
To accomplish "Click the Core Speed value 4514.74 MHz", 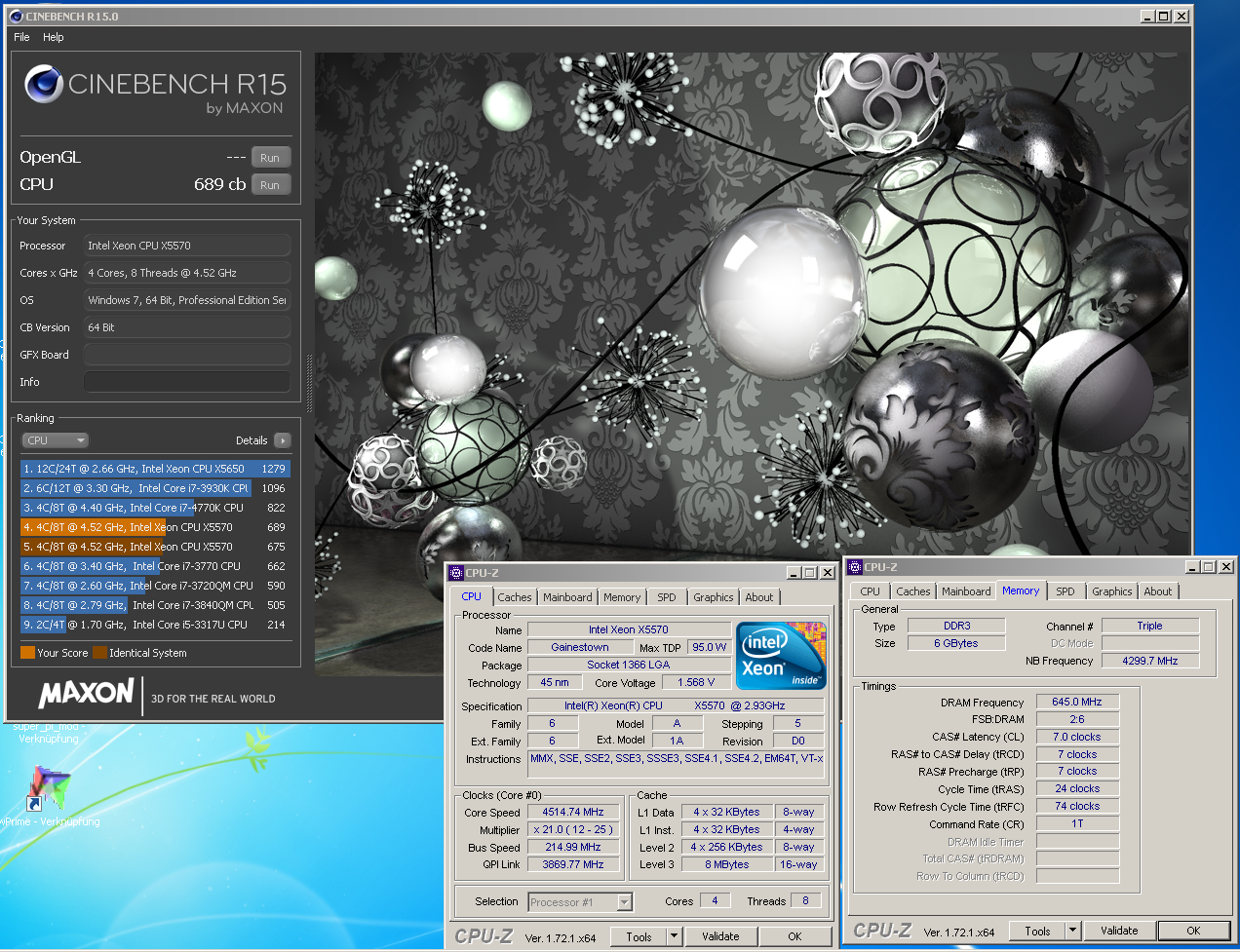I will [x=573, y=812].
